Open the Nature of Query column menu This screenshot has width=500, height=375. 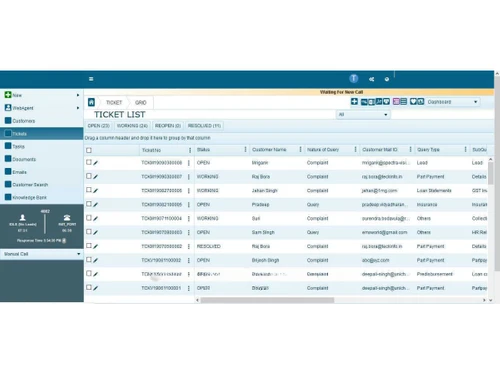tap(355, 150)
